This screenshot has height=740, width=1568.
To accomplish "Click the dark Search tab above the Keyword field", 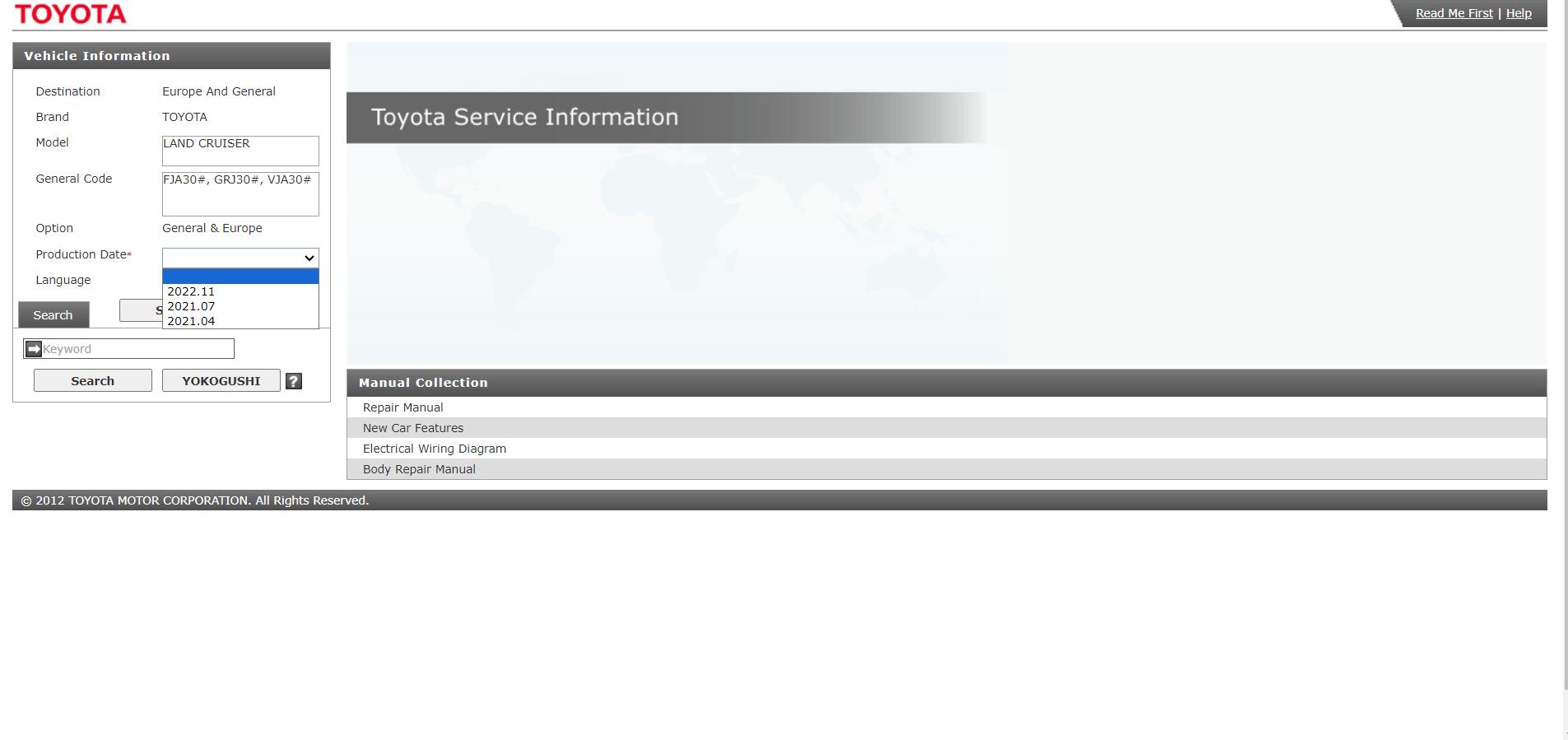I will coord(54,315).
